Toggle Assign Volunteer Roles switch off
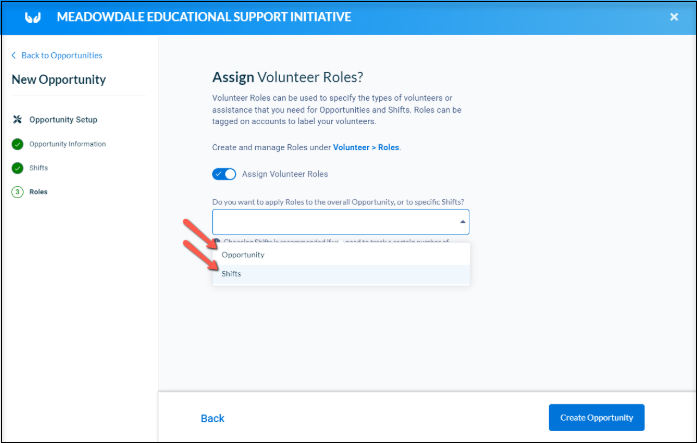The image size is (697, 443). [x=224, y=174]
